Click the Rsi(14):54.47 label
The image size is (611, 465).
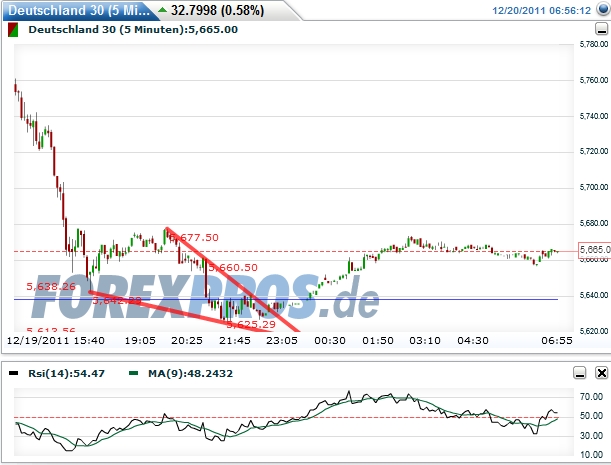(x=67, y=373)
